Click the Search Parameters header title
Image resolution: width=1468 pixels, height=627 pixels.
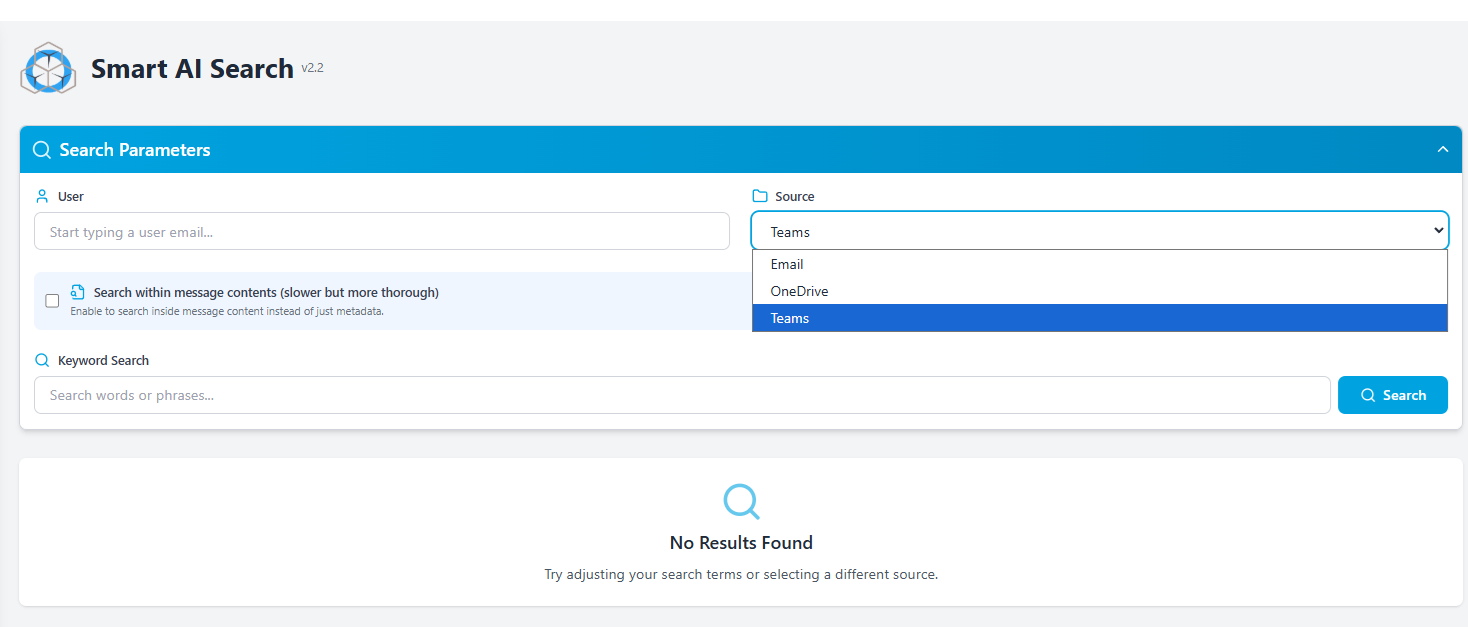pos(135,150)
